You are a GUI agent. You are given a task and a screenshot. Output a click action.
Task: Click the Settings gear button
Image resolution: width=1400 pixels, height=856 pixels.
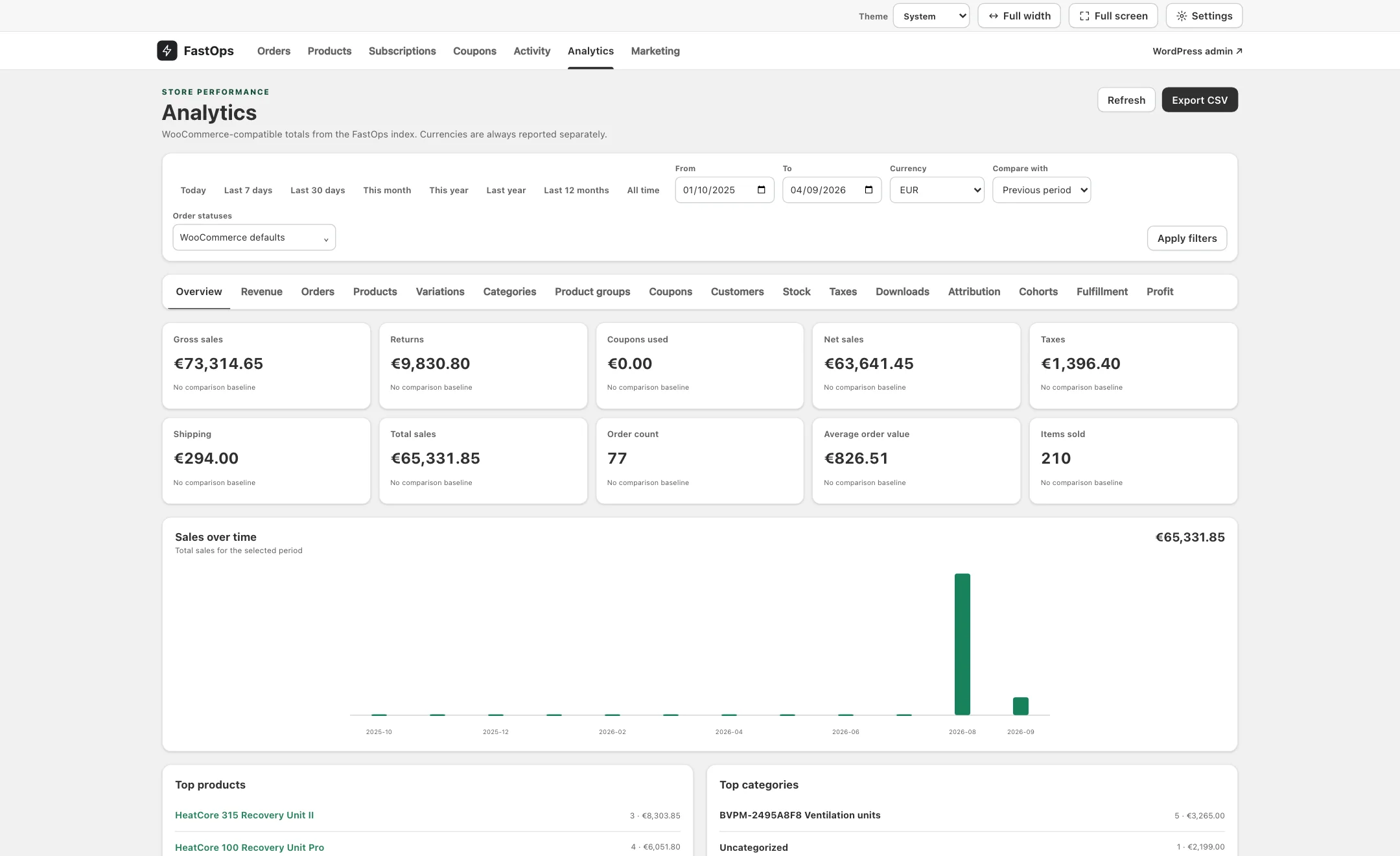coord(1204,16)
